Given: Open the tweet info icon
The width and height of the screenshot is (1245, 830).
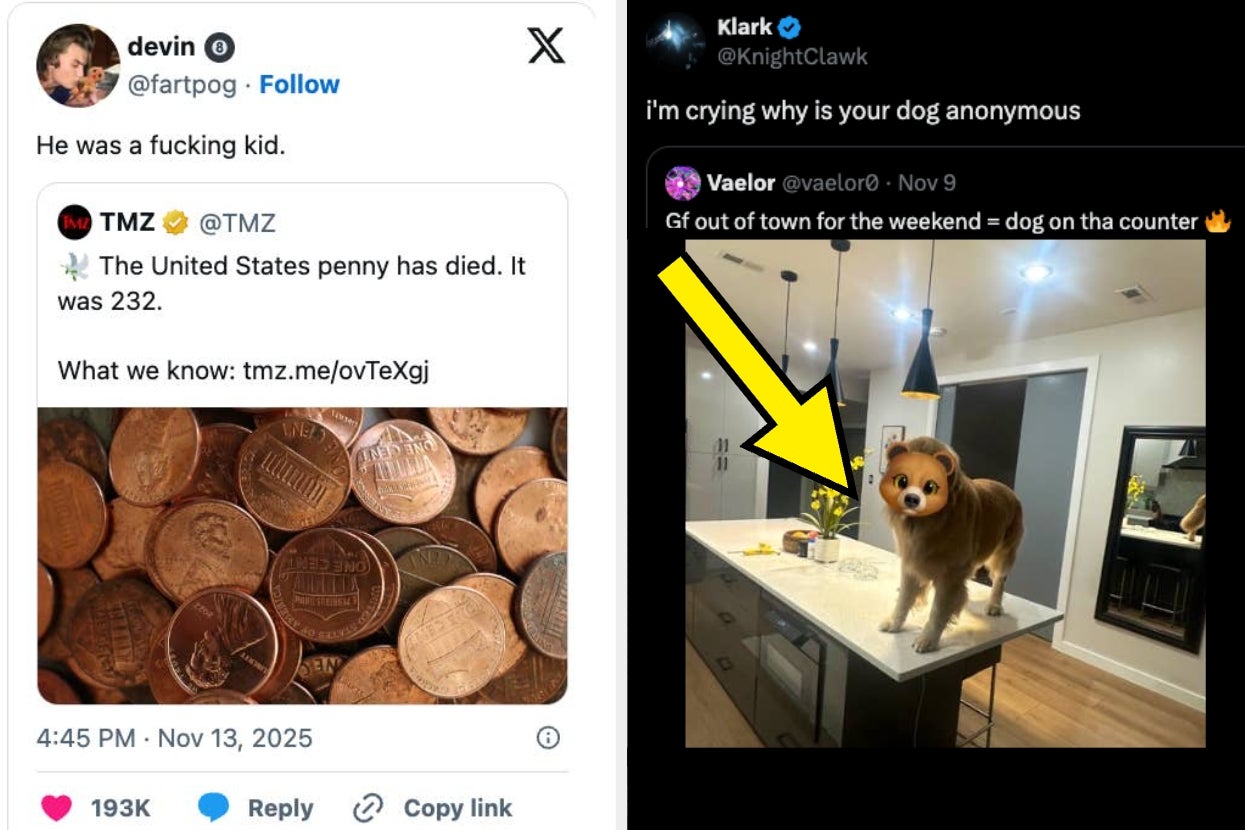Looking at the screenshot, I should [548, 738].
